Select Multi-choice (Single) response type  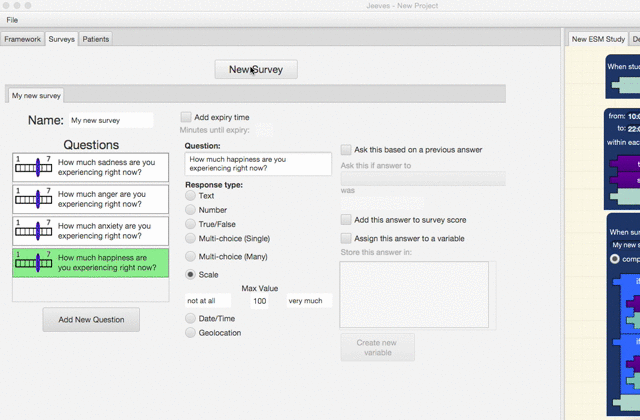point(190,238)
